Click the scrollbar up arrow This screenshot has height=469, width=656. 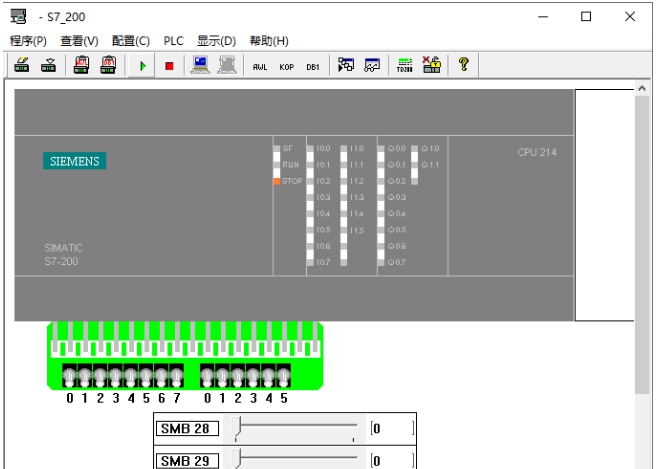tap(641, 88)
